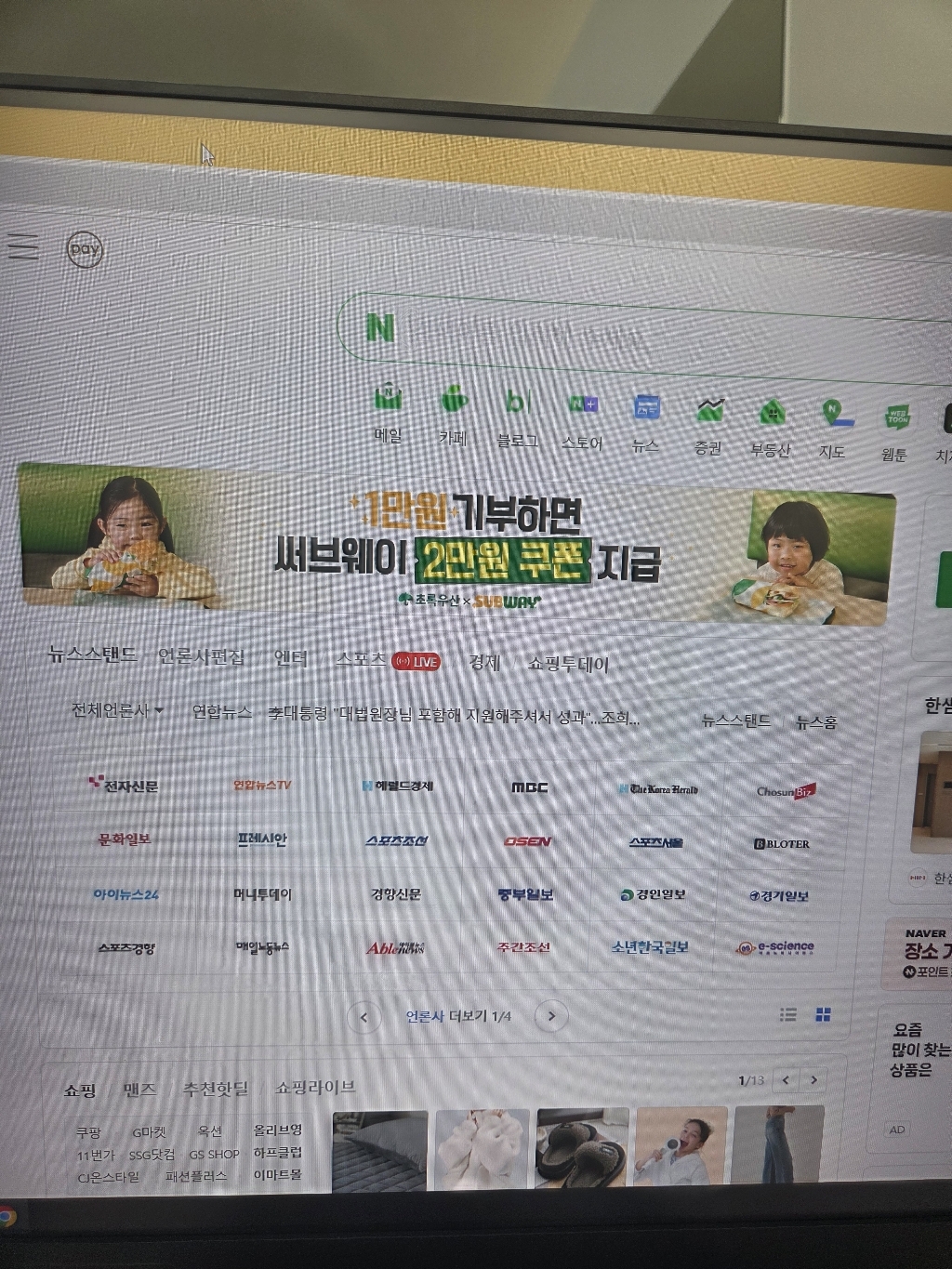Expand the 전체언론사 dropdown
952x1269 pixels.
coord(117,710)
